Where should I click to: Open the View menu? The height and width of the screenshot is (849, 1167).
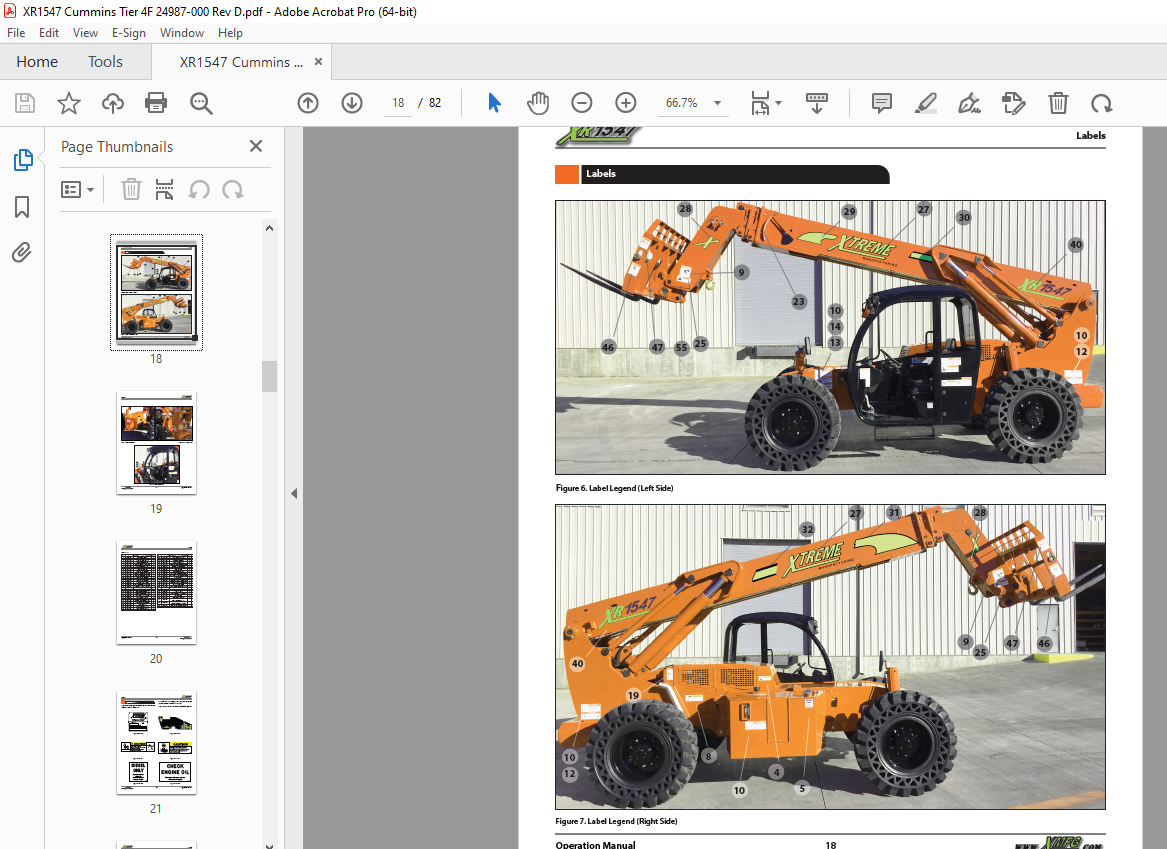pyautogui.click(x=85, y=33)
